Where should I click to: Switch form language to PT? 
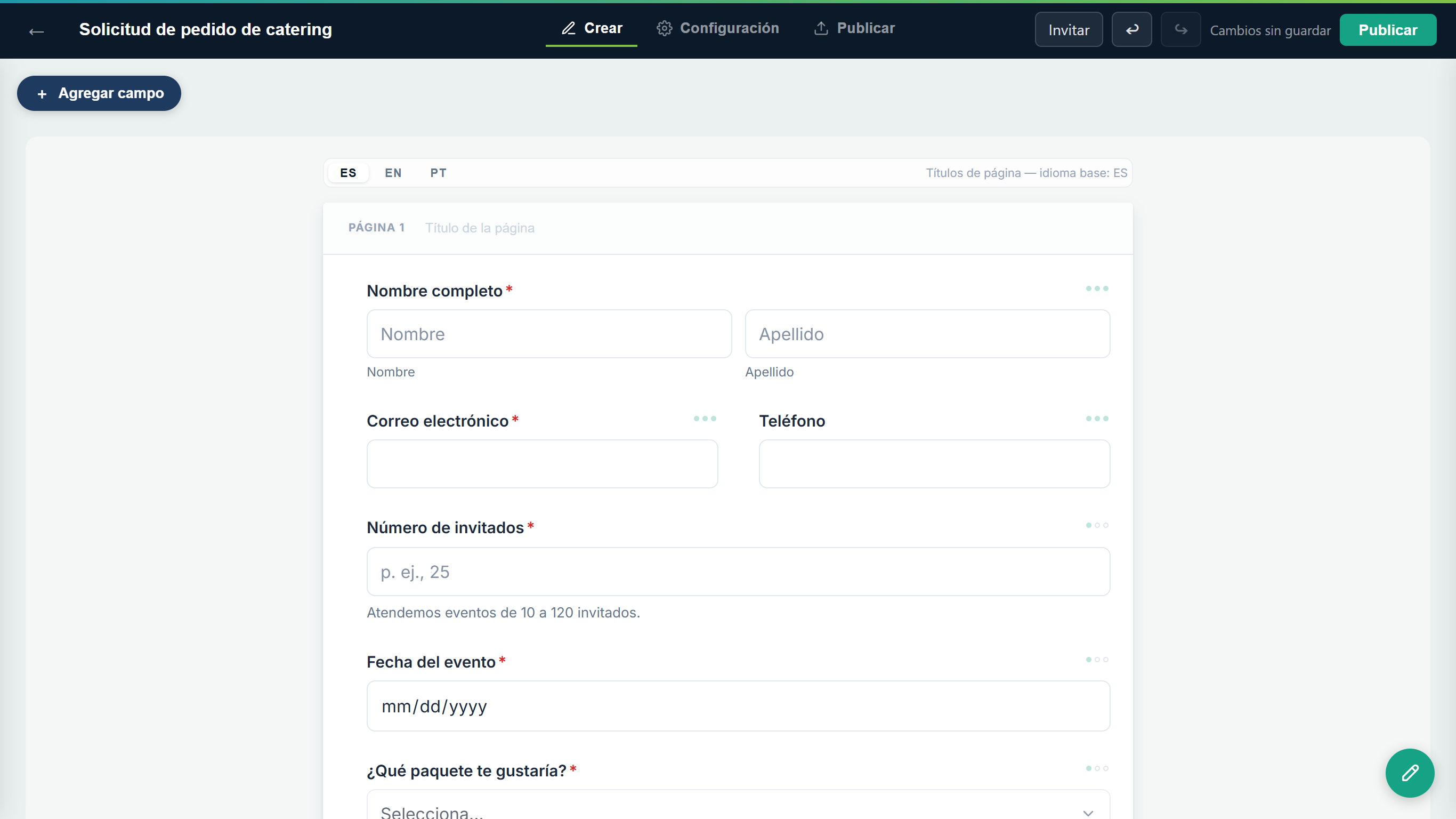point(438,173)
